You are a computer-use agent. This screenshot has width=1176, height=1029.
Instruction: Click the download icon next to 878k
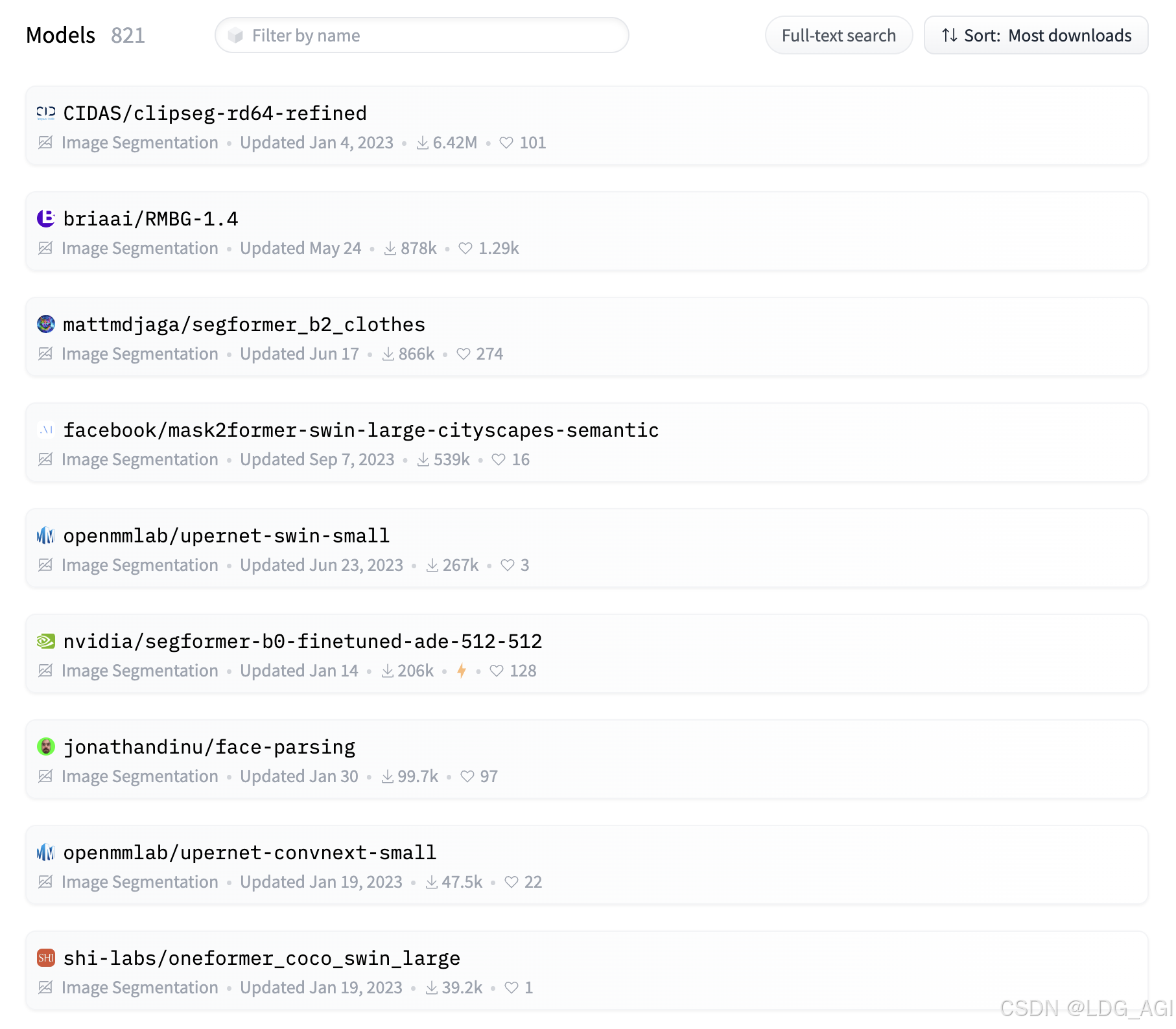[390, 248]
